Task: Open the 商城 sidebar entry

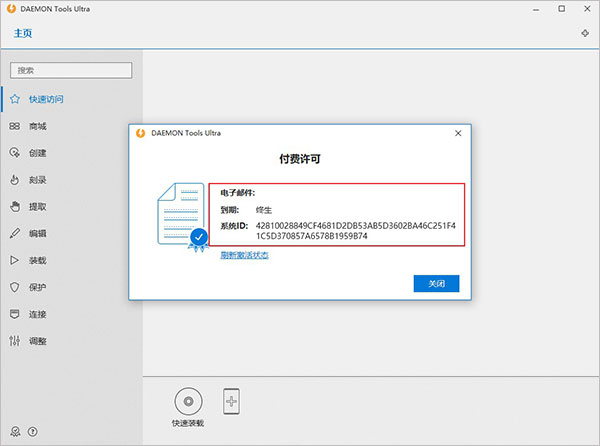Action: tap(38, 126)
